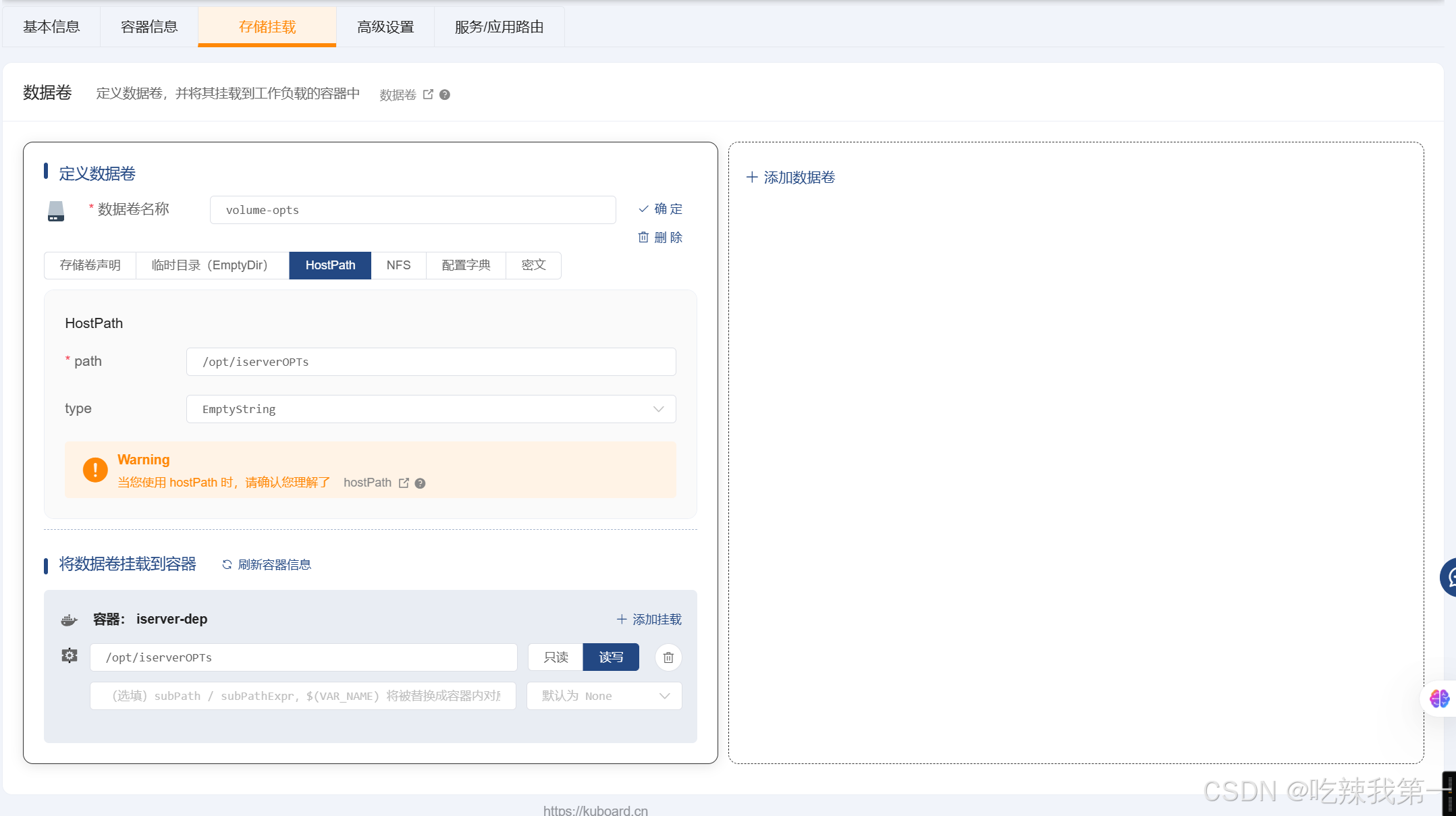The width and height of the screenshot is (1456, 816).
Task: Click the trash icon beside mount path
Action: tap(668, 657)
